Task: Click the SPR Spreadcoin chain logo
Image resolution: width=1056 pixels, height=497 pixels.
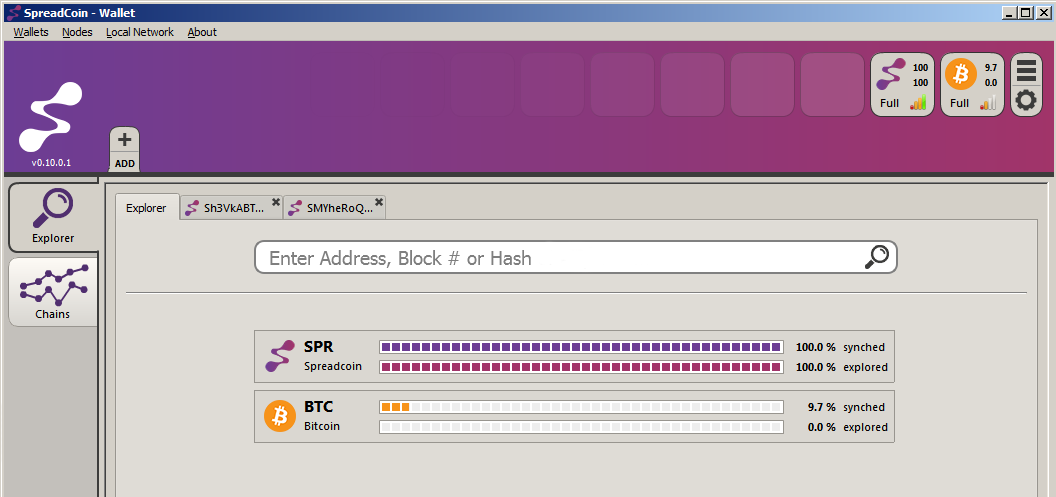Action: pyautogui.click(x=280, y=356)
